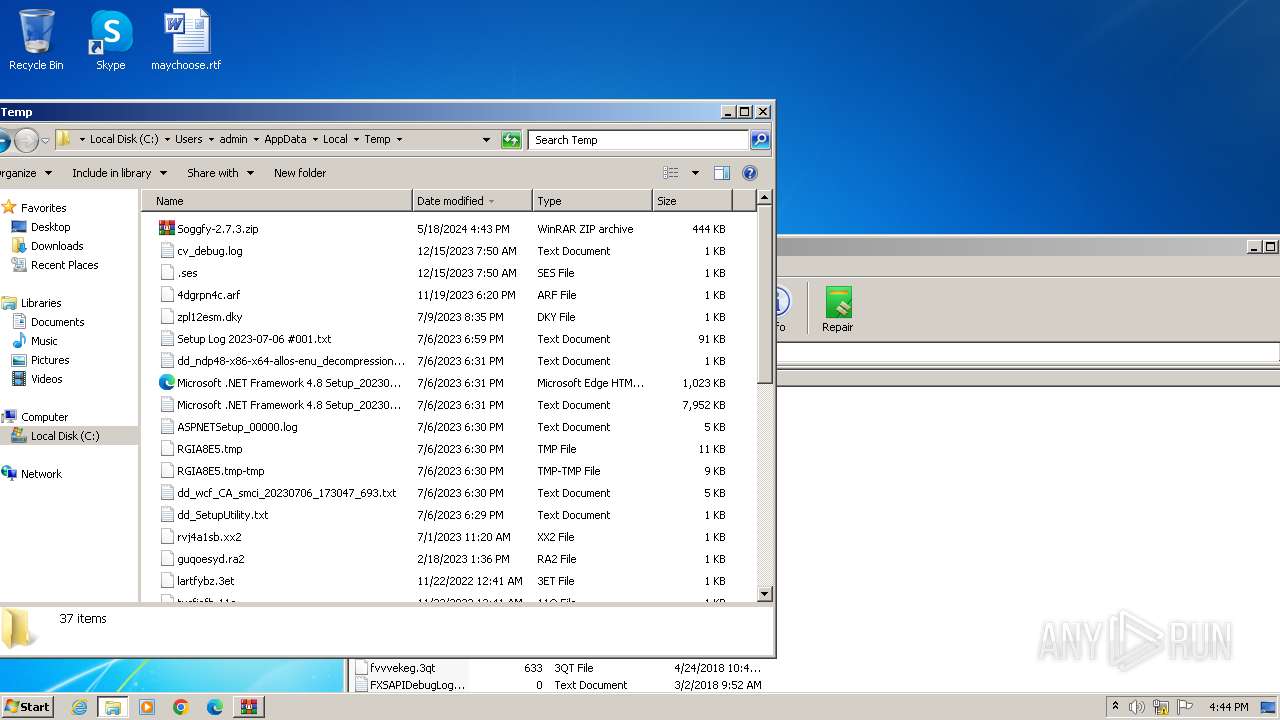Open the Organize menu

25,173
